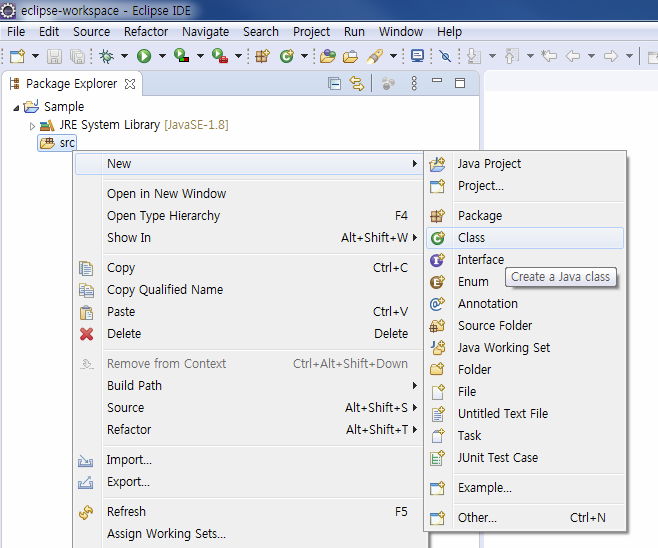Open the Navigate menu
The image size is (658, 548).
click(206, 31)
